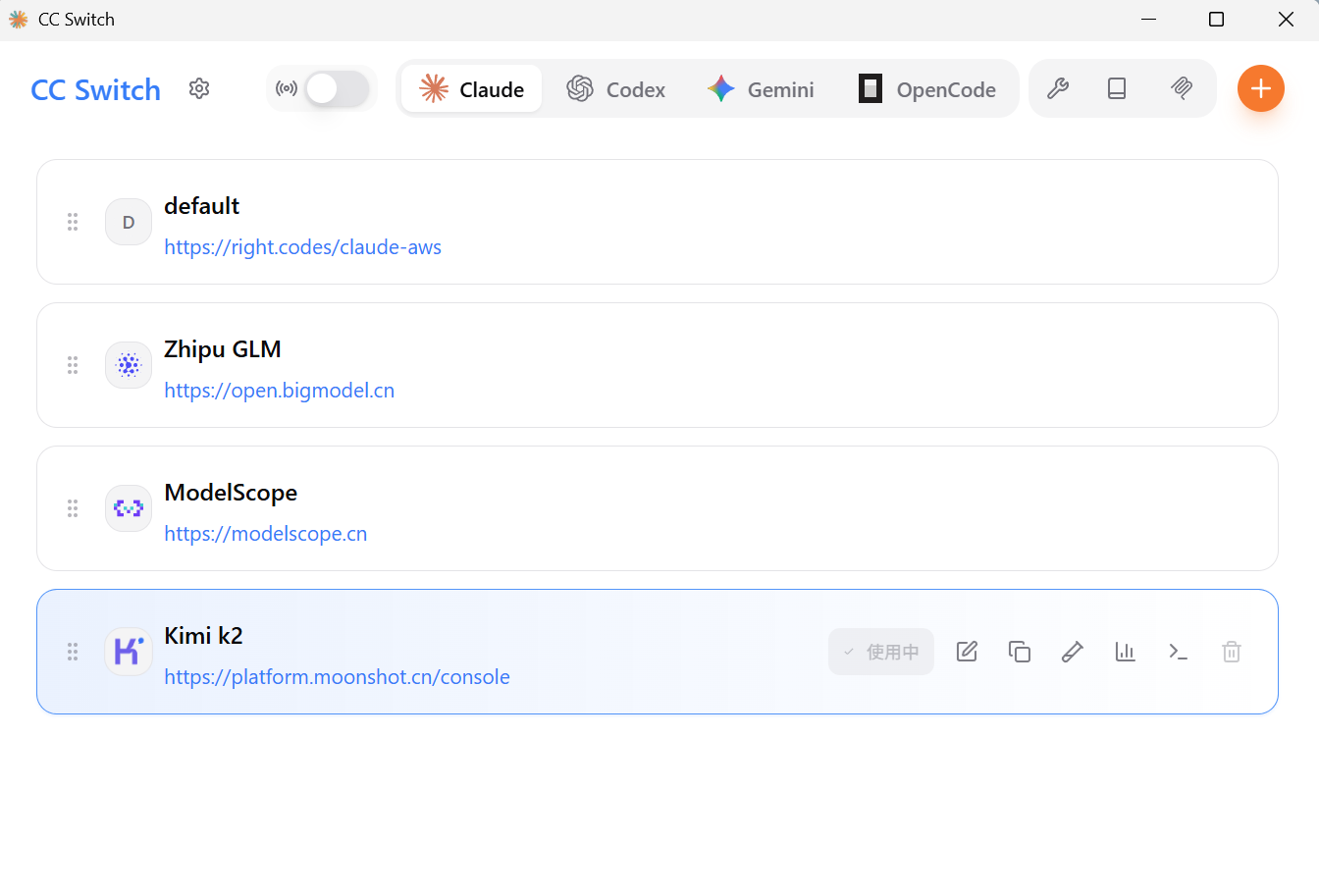
Task: Duplicate the Kimi k2 provider
Action: coord(1020,652)
